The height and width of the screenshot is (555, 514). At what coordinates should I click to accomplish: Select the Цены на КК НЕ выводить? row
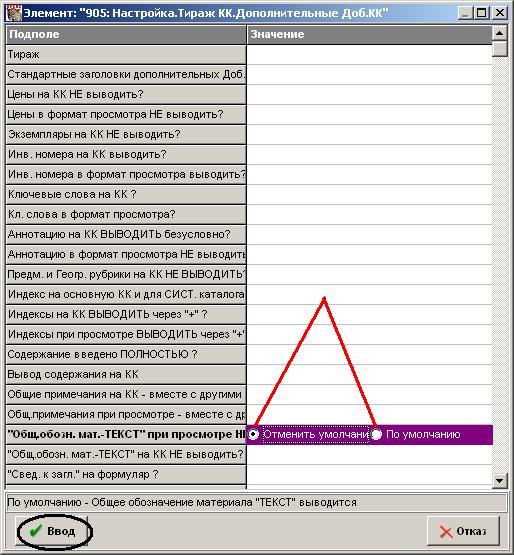tap(126, 95)
